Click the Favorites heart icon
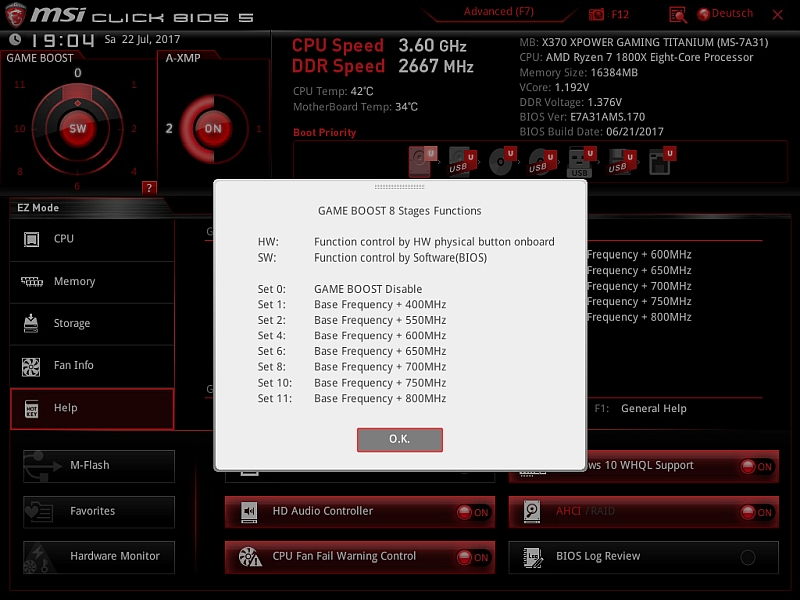 (x=39, y=511)
